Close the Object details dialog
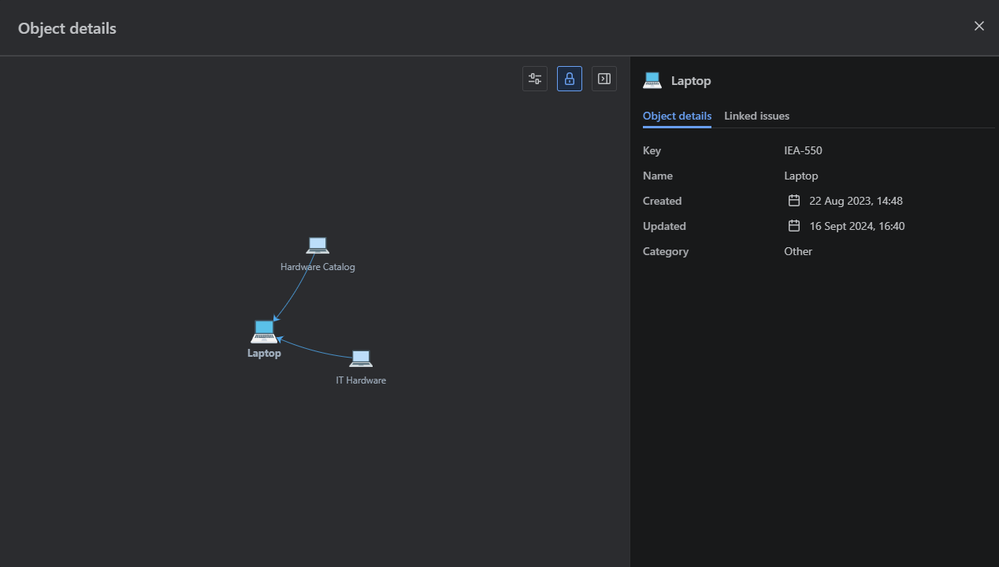 point(979,26)
